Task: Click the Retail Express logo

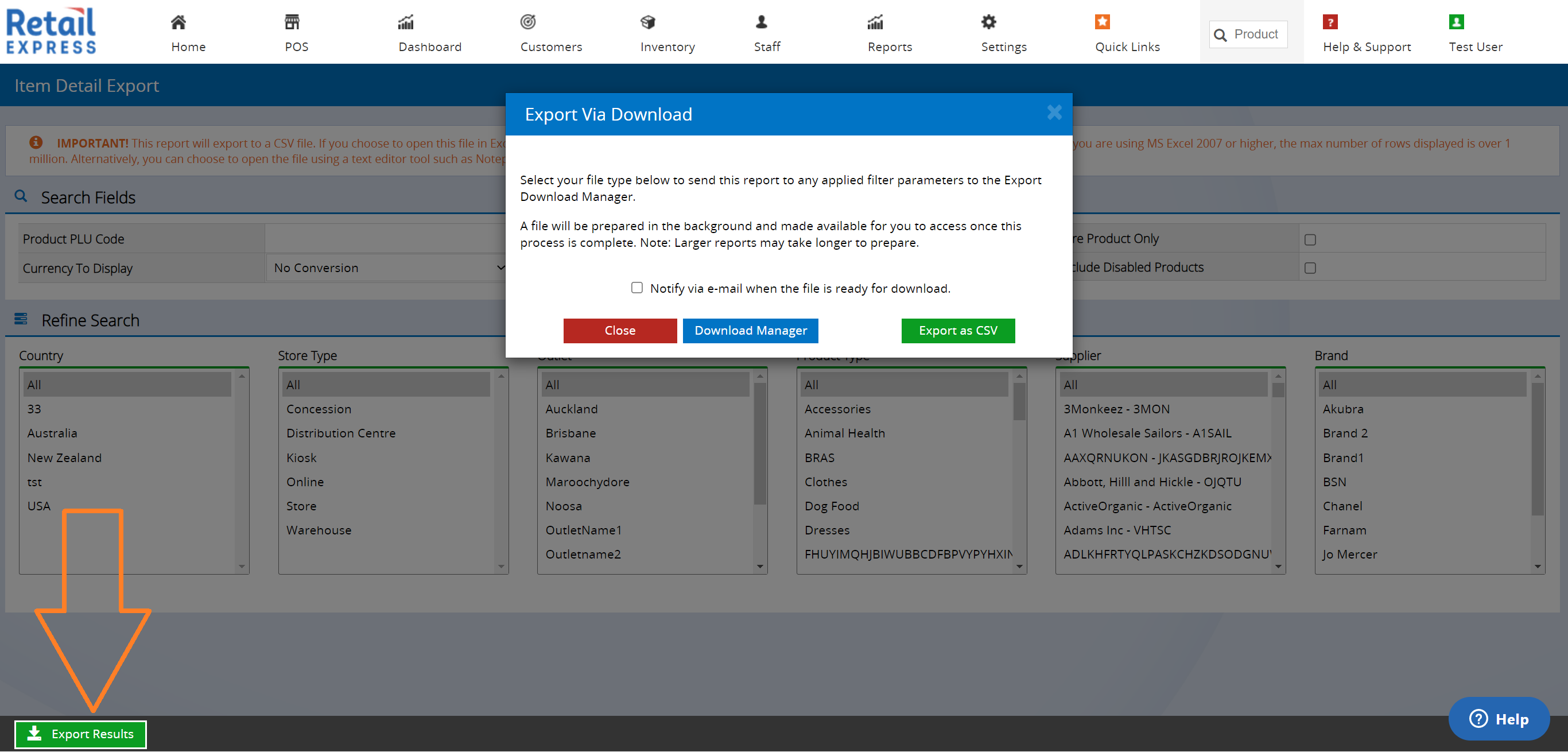Action: click(51, 30)
